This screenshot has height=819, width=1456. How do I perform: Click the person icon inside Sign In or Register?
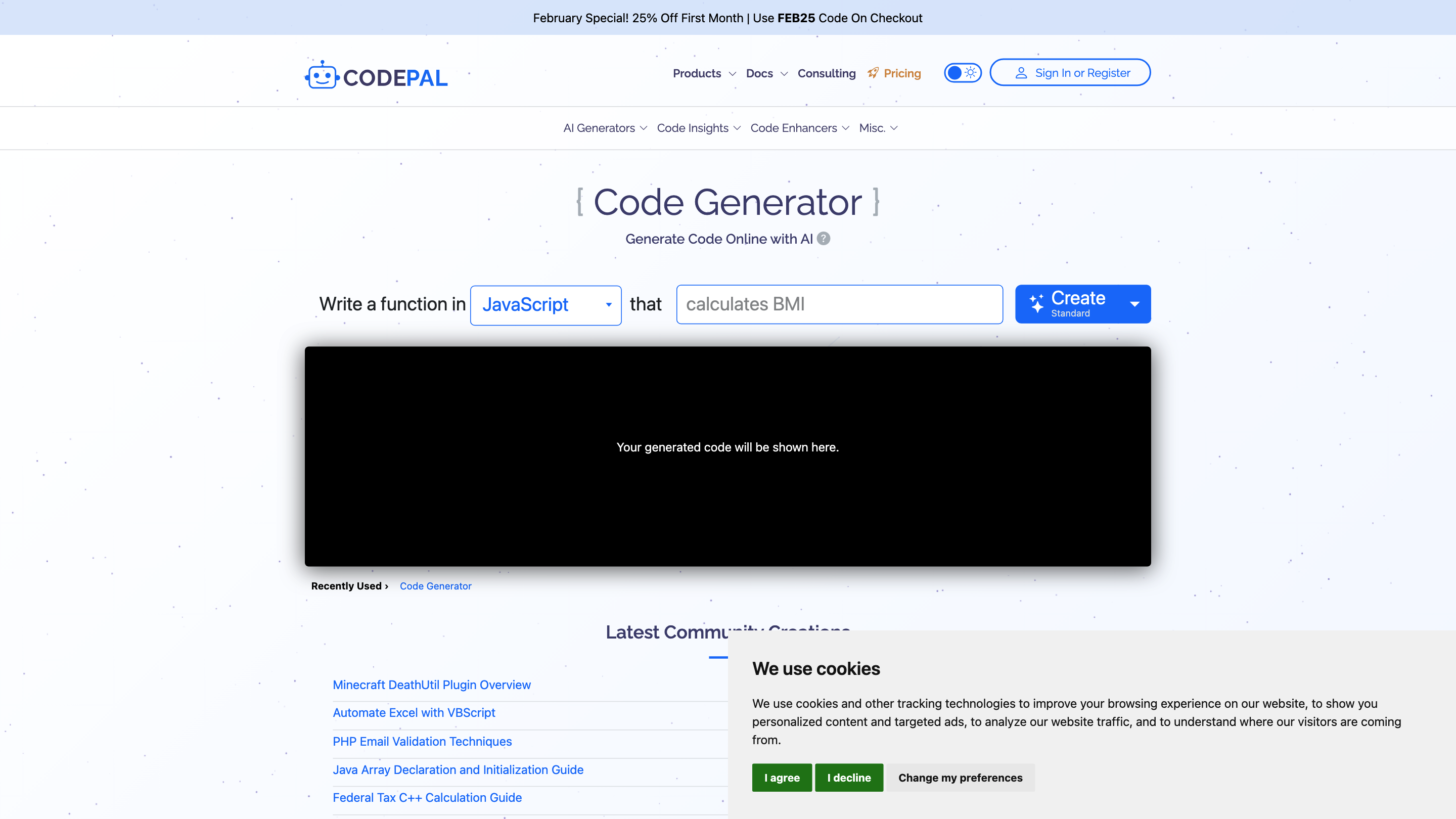tap(1021, 72)
